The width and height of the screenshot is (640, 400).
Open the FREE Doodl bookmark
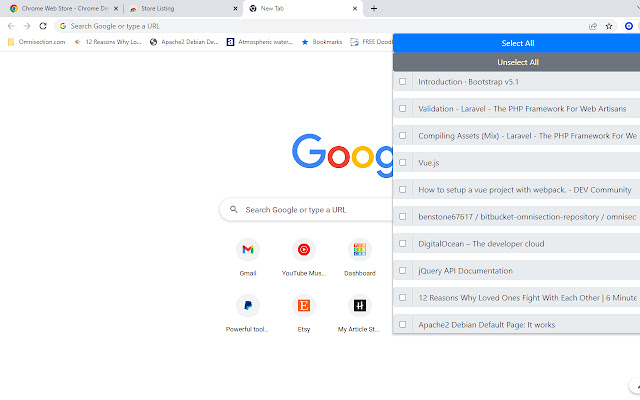point(371,42)
